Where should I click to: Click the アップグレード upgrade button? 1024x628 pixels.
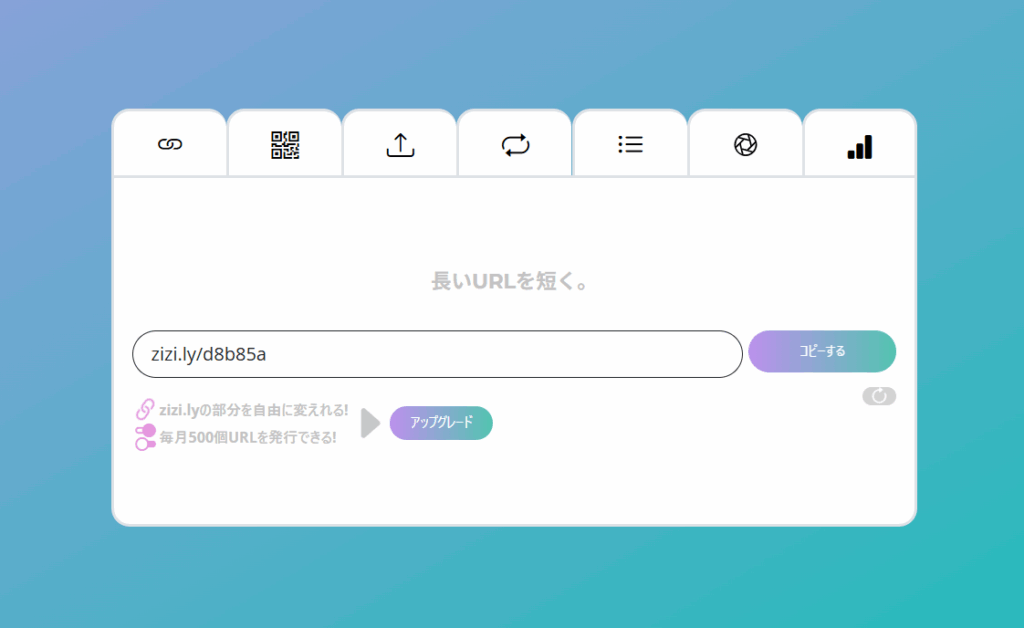pos(441,423)
